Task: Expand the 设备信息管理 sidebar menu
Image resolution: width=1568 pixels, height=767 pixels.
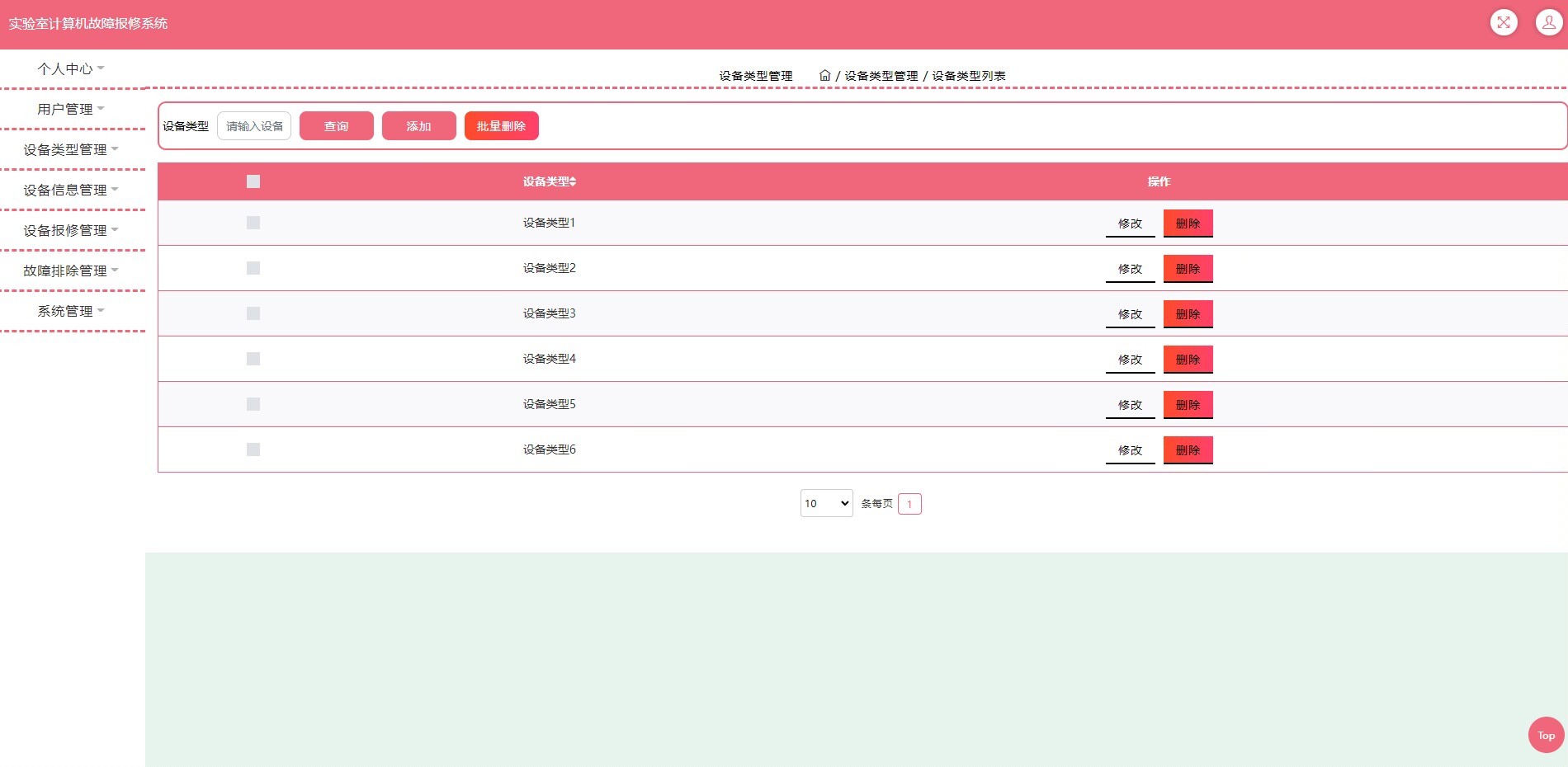Action: 71,190
